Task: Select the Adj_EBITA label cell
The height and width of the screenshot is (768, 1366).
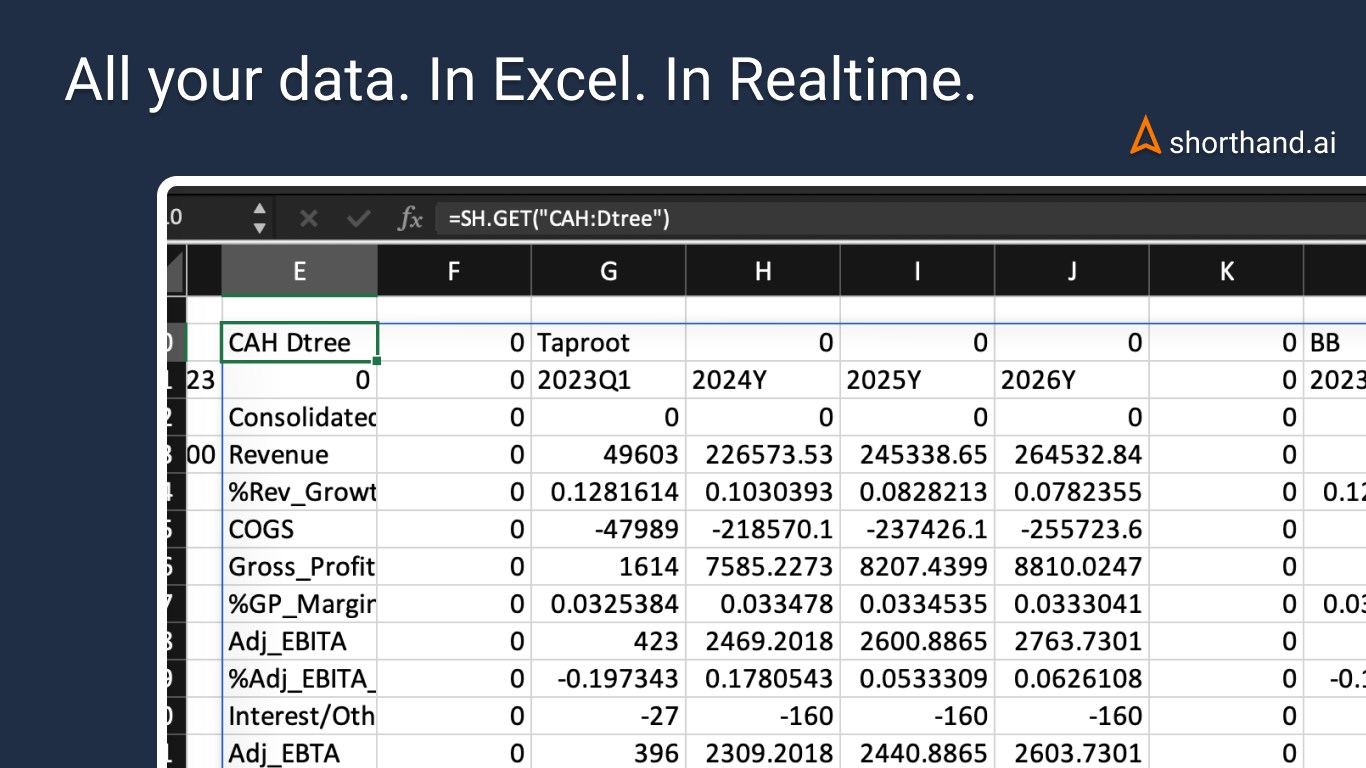Action: point(299,641)
